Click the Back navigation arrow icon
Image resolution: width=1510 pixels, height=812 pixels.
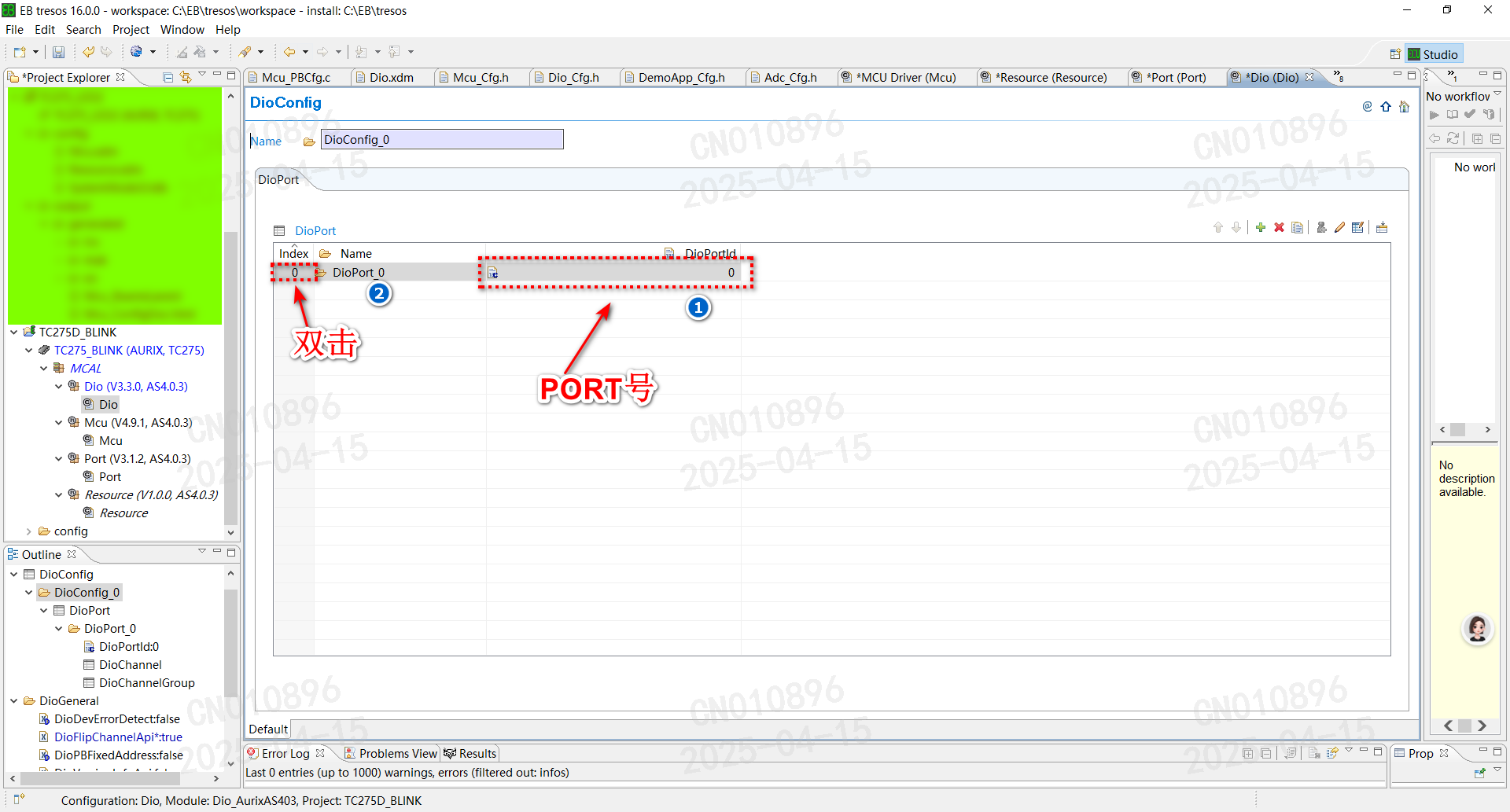(289, 52)
